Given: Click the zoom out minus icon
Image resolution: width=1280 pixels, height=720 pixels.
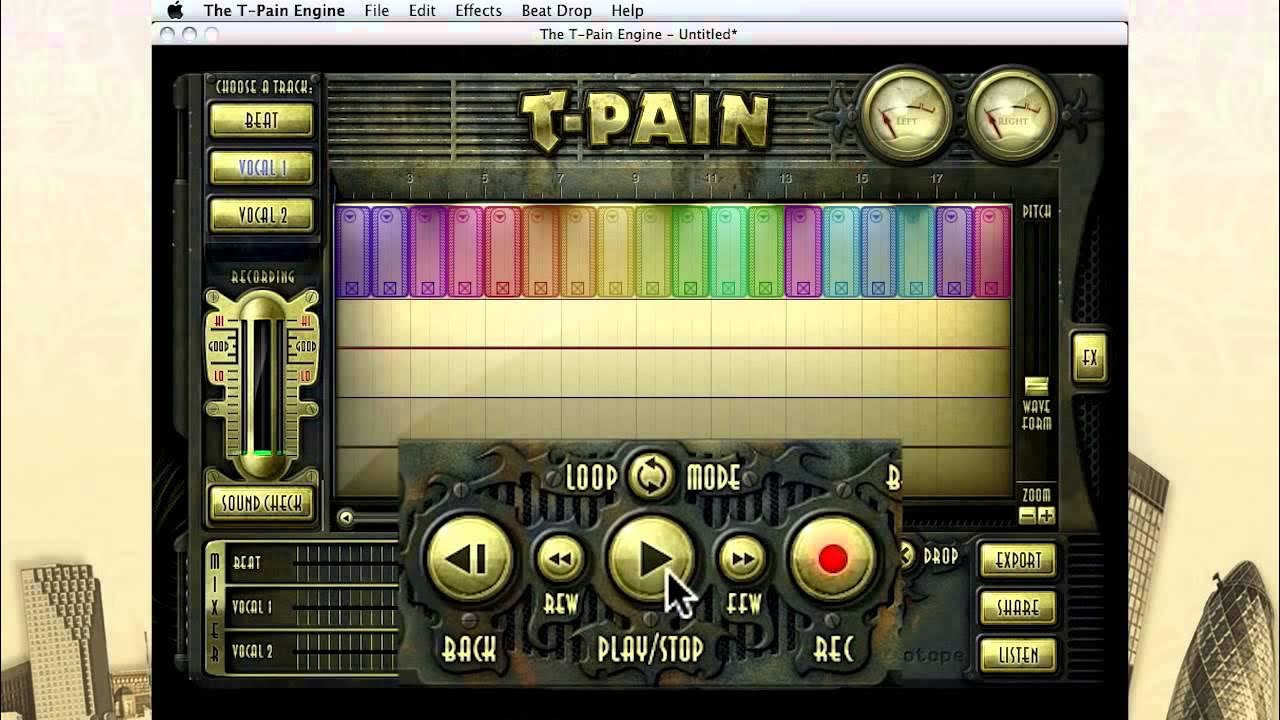Looking at the screenshot, I should pyautogui.click(x=1027, y=516).
